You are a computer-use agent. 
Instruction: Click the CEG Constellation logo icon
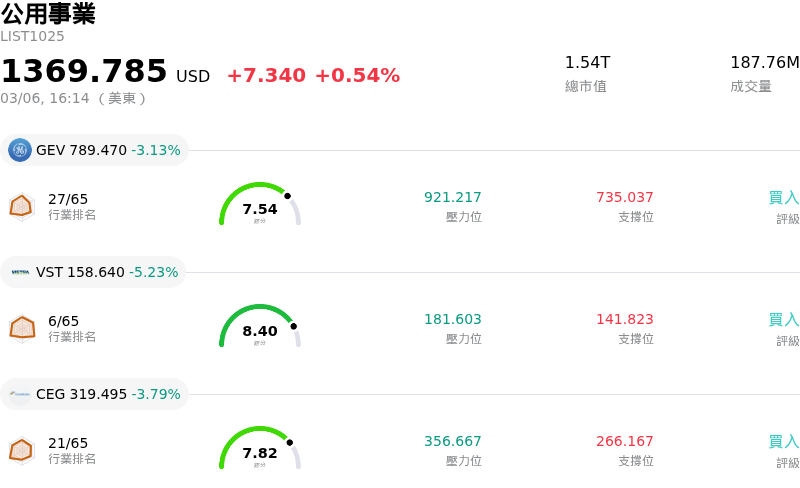20,394
